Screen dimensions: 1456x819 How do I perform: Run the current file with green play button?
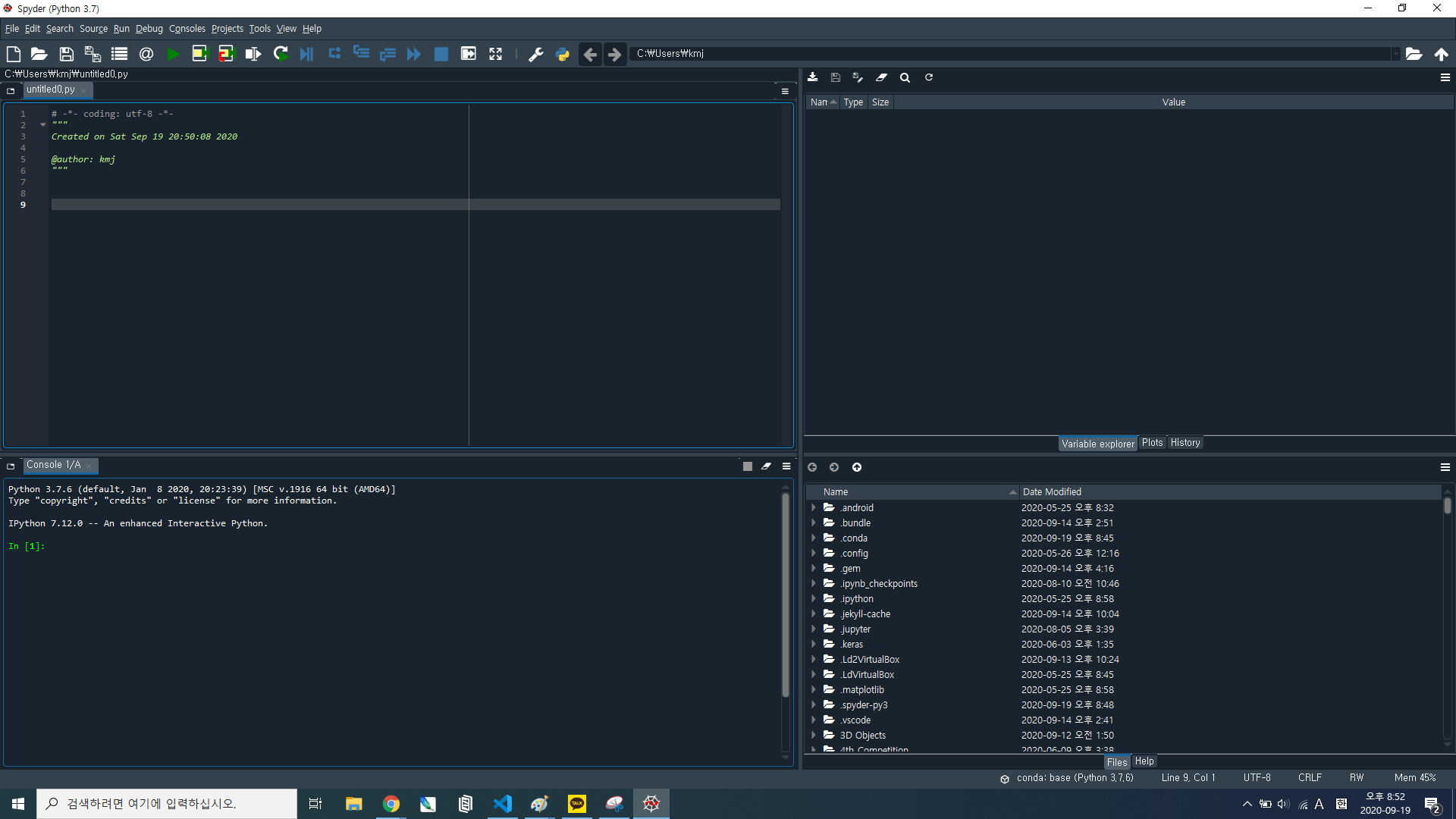tap(173, 54)
